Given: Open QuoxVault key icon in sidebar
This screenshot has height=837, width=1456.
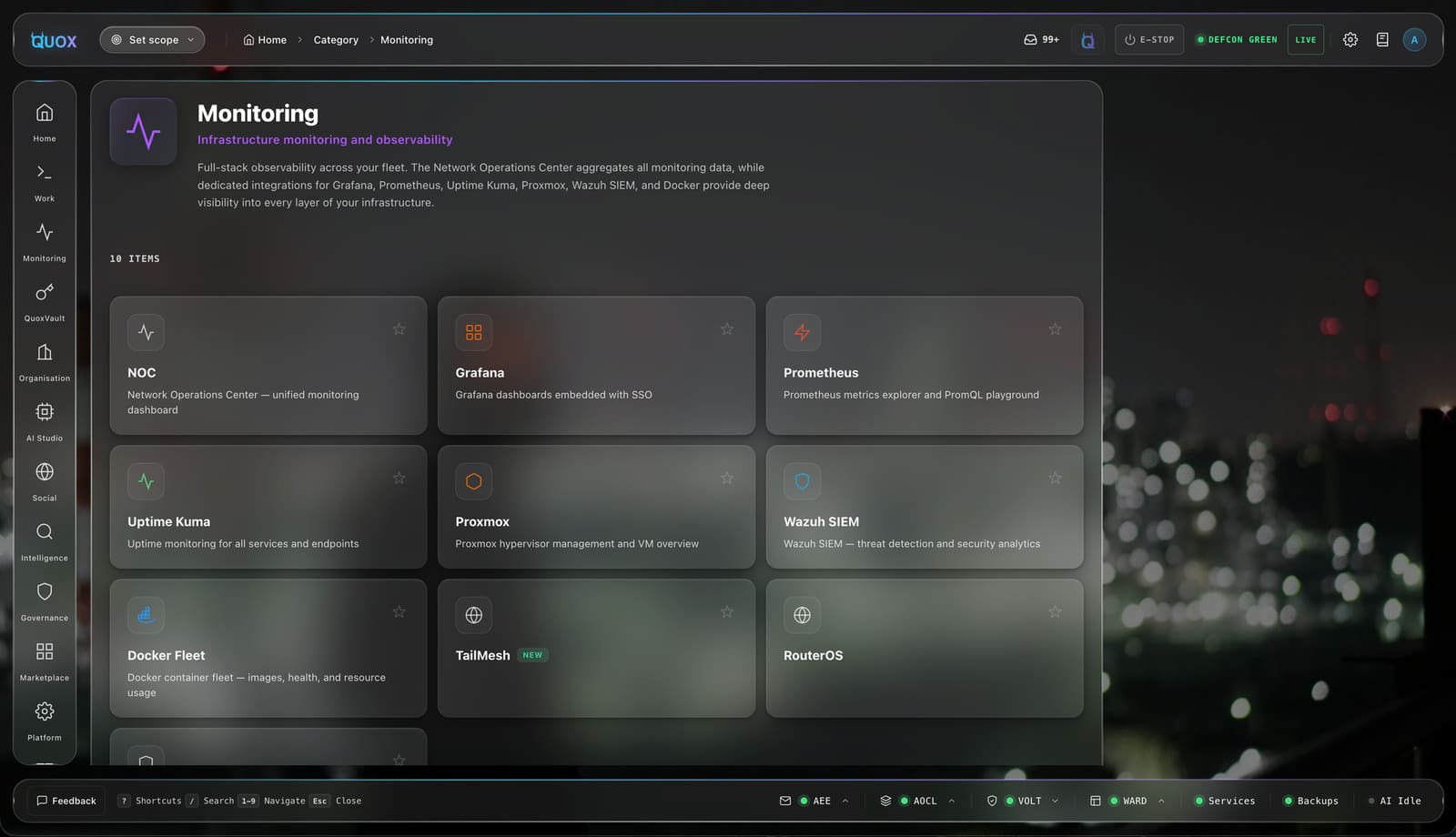Looking at the screenshot, I should coord(45,292).
